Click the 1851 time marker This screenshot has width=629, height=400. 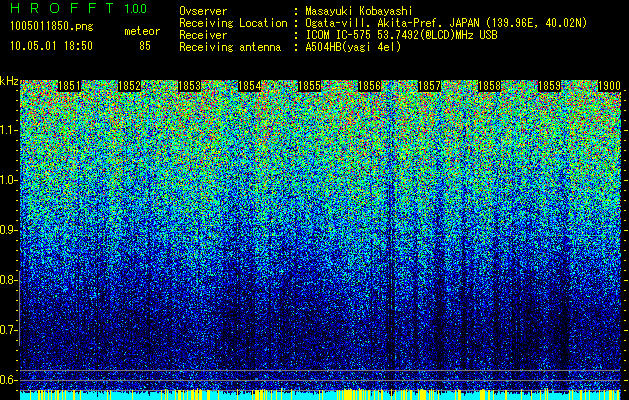tap(69, 86)
